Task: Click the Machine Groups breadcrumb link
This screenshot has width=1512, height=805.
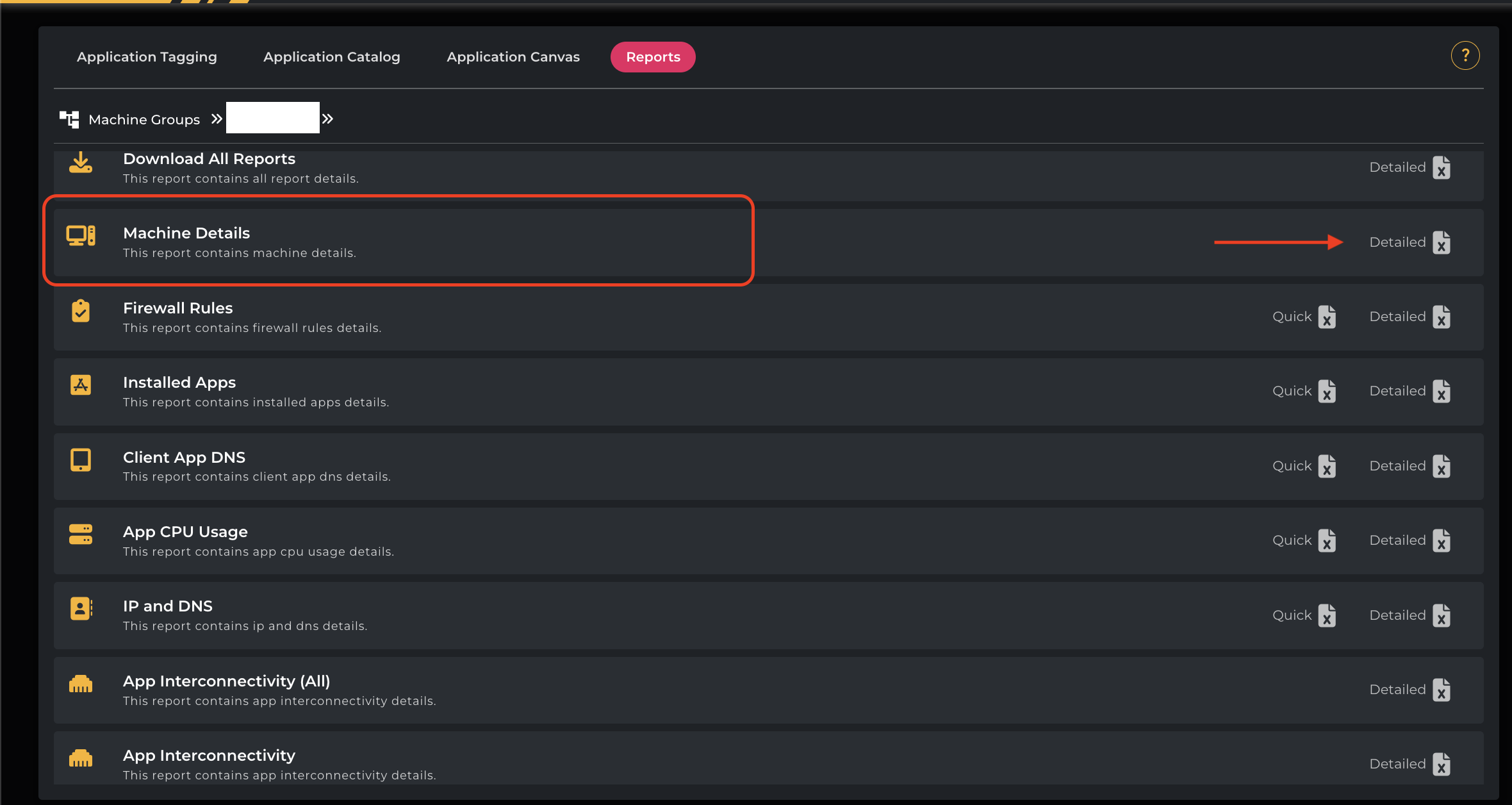Action: coord(144,120)
